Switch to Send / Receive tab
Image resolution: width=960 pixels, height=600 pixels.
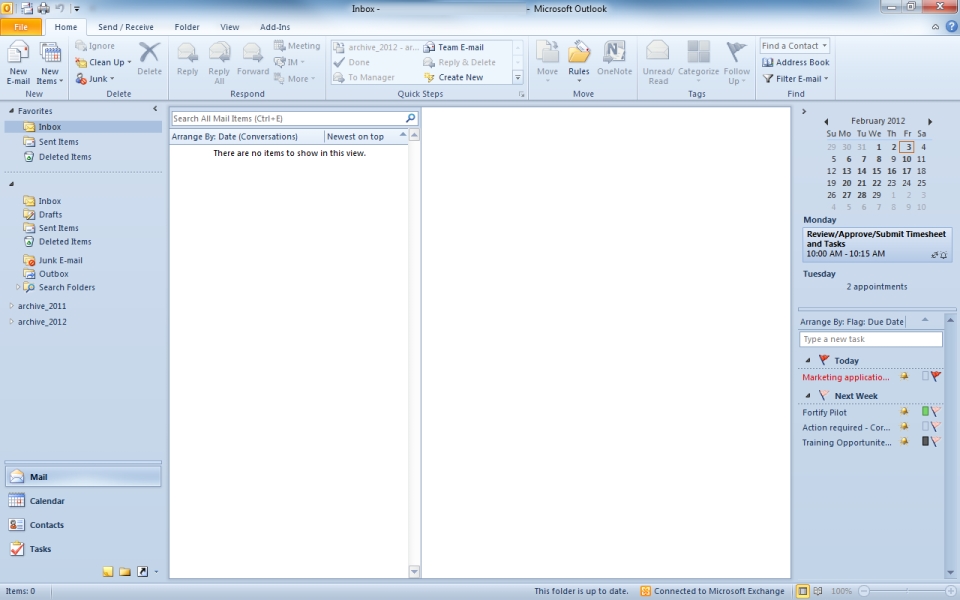pyautogui.click(x=126, y=27)
